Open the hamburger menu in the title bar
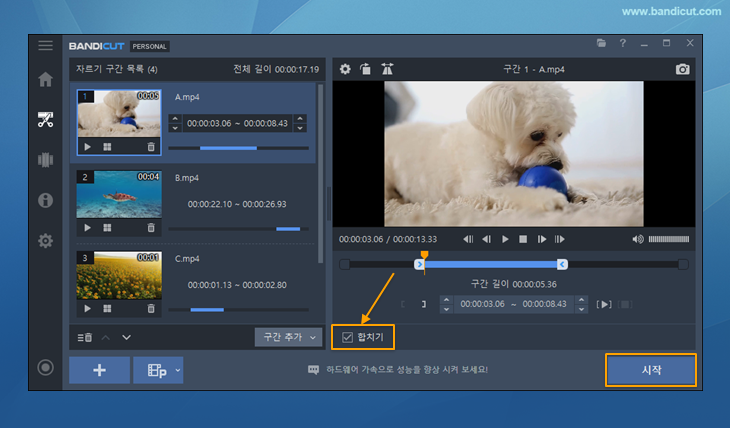This screenshot has height=428, width=730. coord(45,46)
